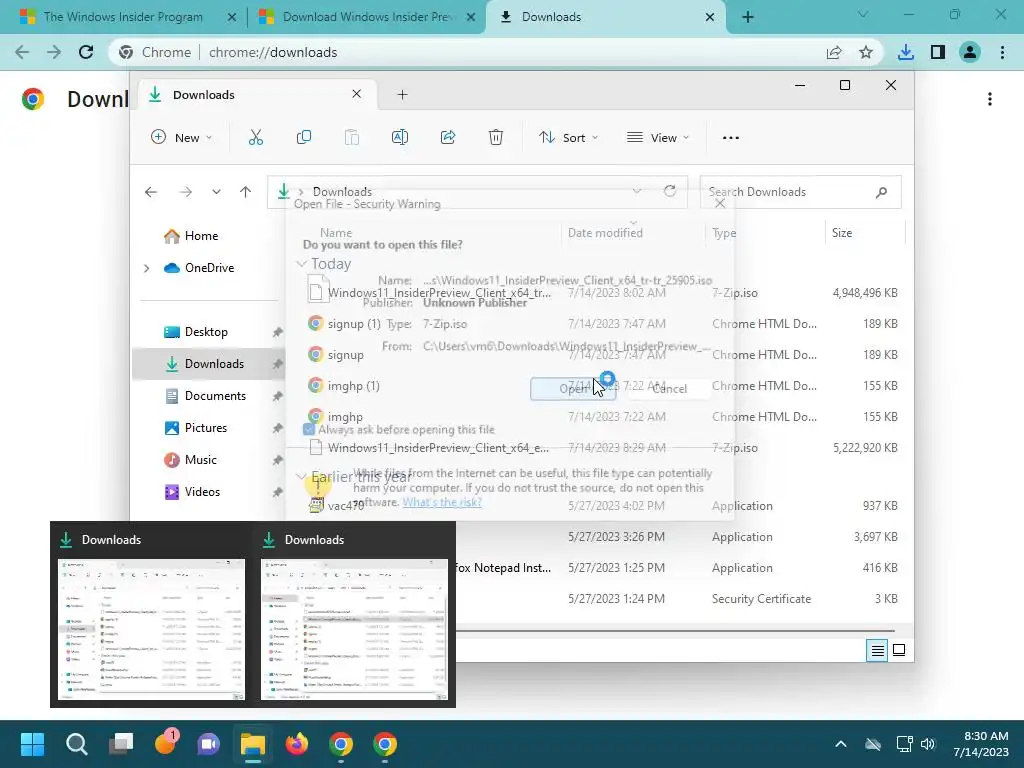Open taskbar Search
1024x768 pixels.
76,744
